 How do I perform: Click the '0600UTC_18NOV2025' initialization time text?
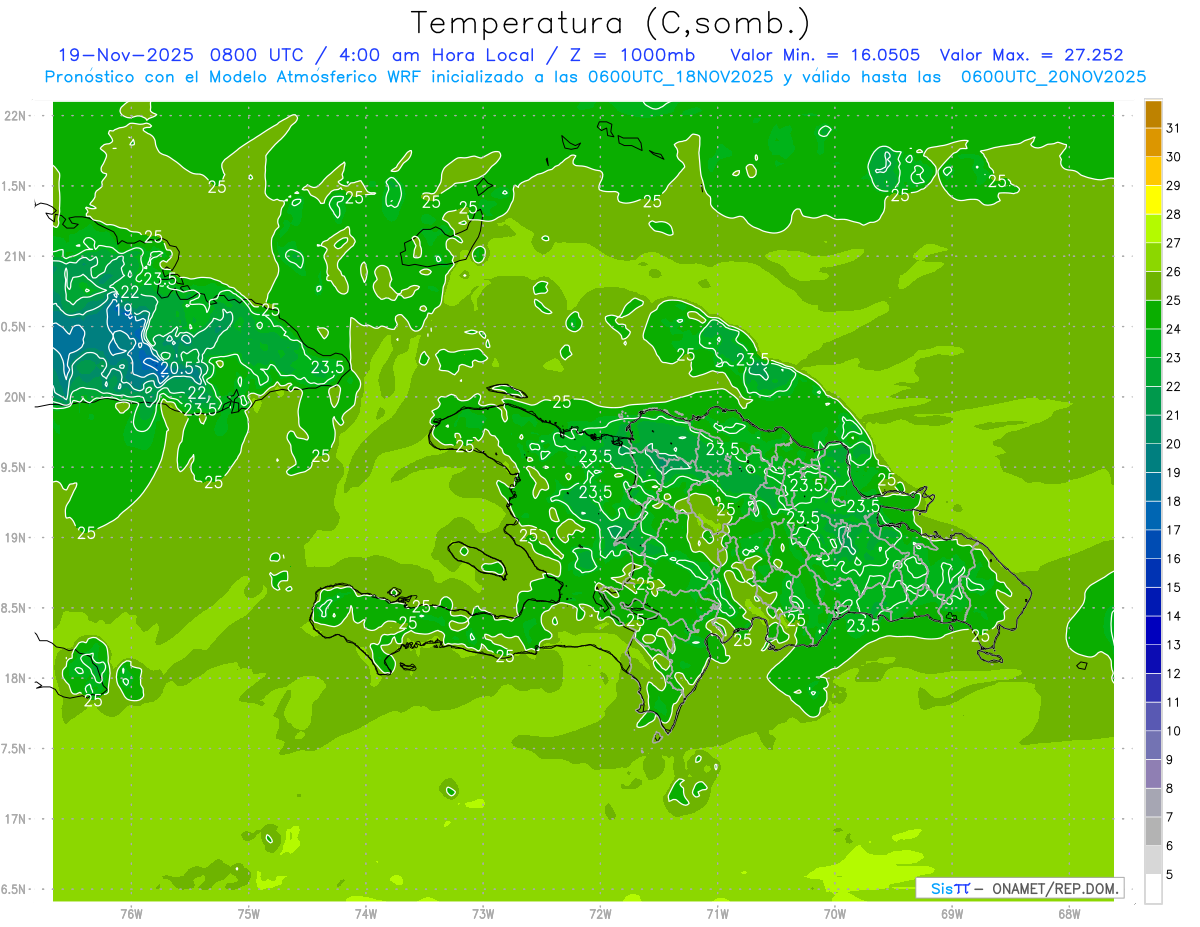coord(680,77)
